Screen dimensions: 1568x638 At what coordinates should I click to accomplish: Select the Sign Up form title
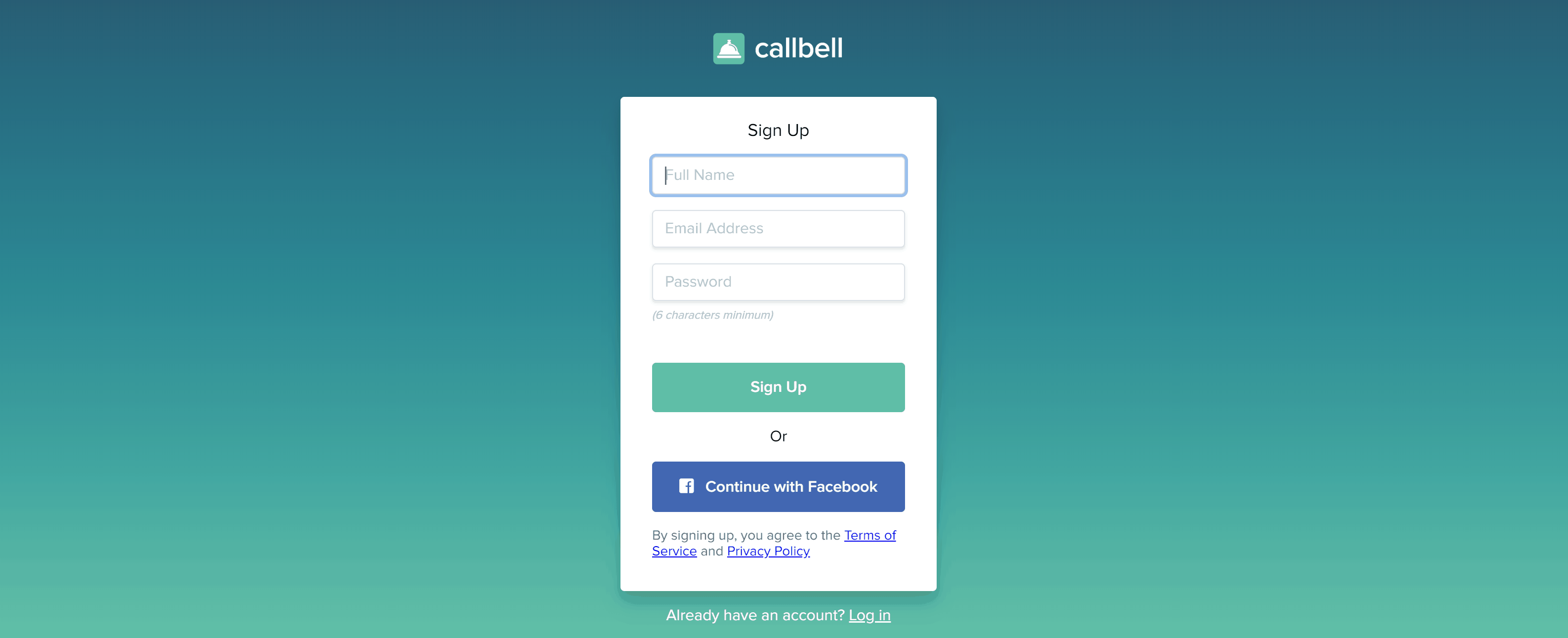coord(778,130)
